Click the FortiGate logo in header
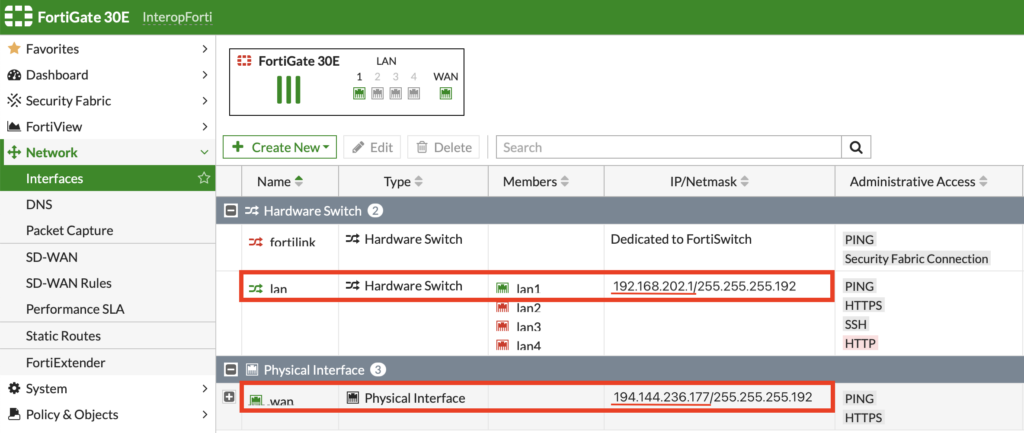Viewport: 1024px width, 433px height. point(17,16)
